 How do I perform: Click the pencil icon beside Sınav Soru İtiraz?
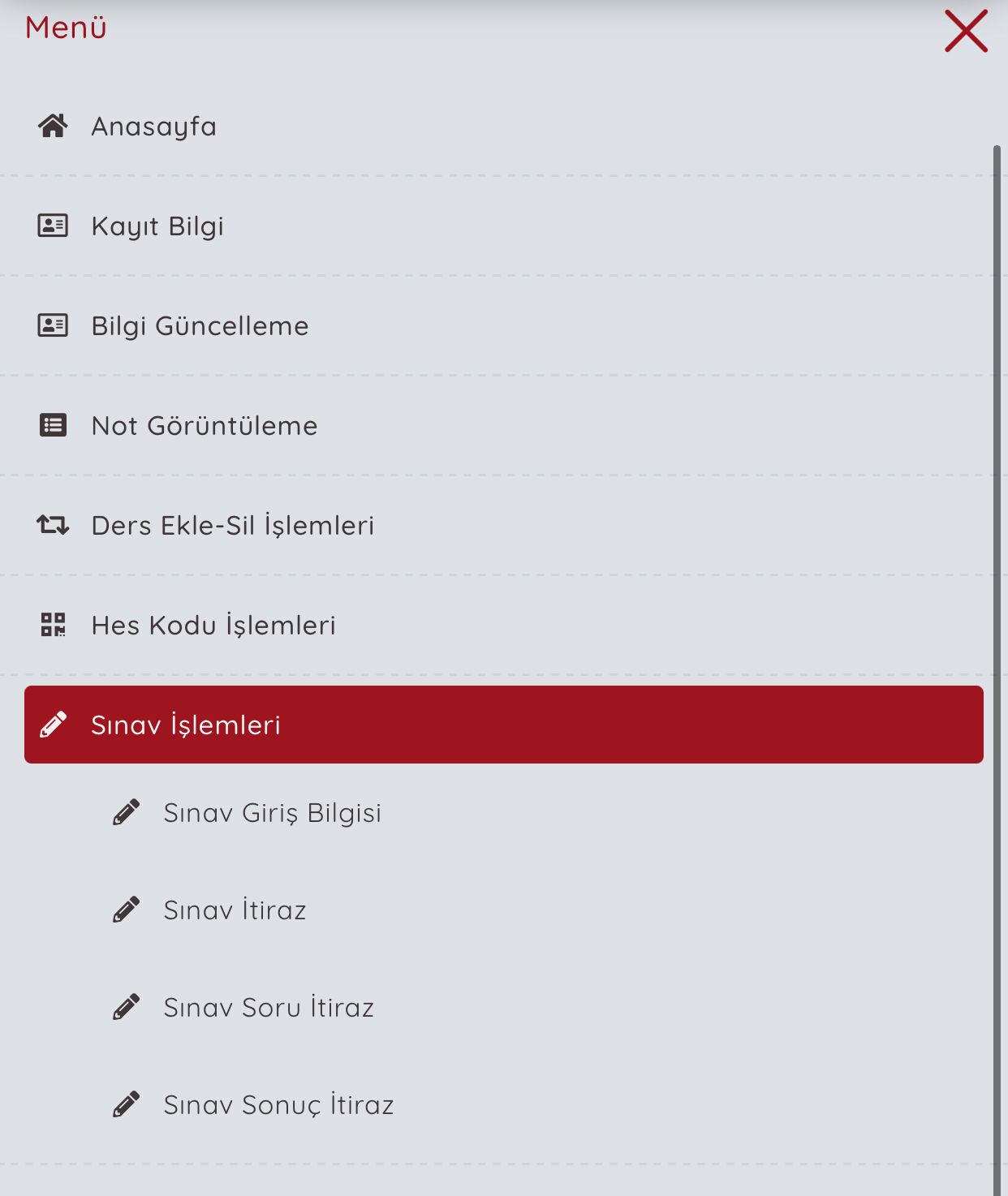pos(126,1007)
